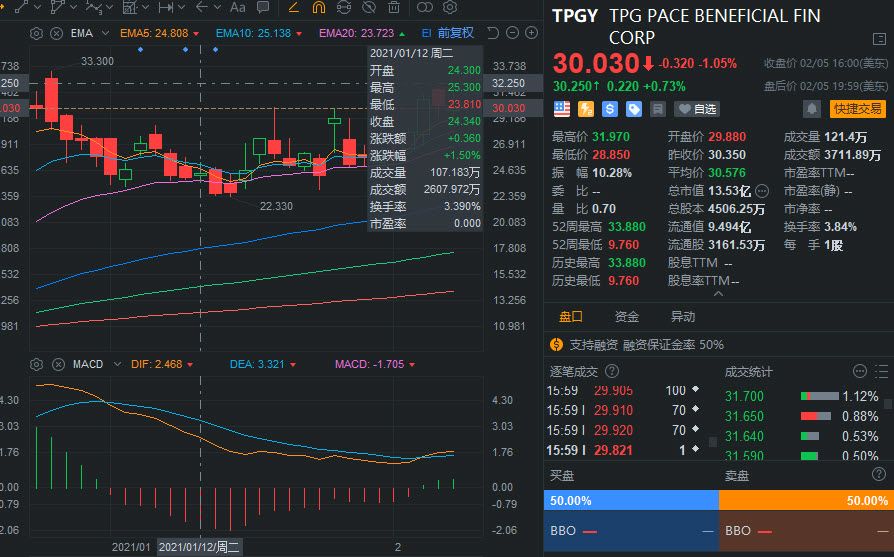Image resolution: width=894 pixels, height=557 pixels.
Task: Toggle hide drawings eye icon
Action: pos(369,7)
